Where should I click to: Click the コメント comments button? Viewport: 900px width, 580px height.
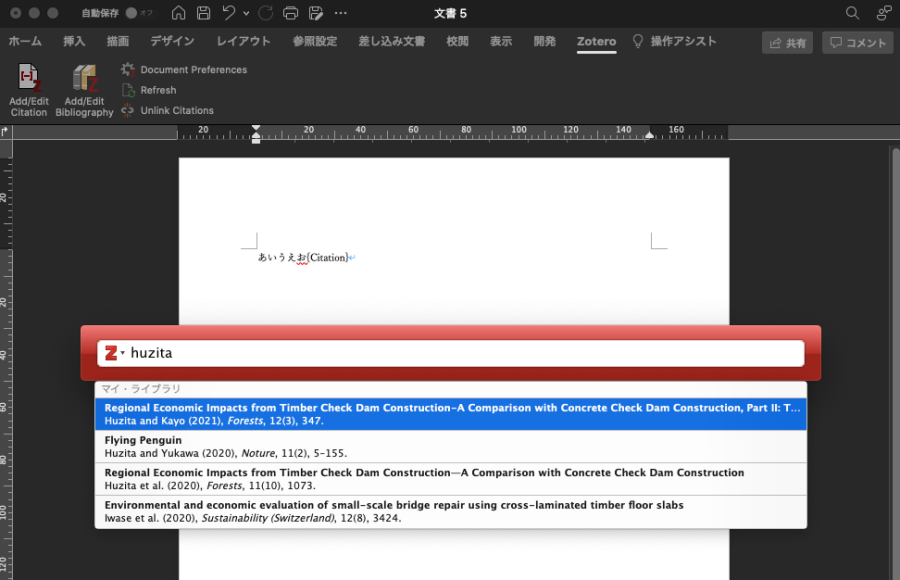[x=858, y=43]
